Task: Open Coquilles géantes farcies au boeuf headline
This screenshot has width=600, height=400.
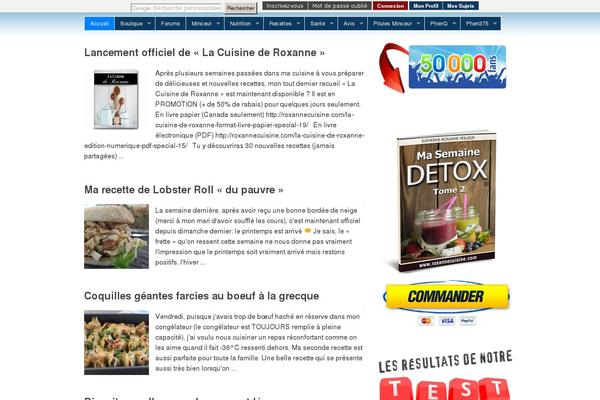Action: (x=202, y=296)
